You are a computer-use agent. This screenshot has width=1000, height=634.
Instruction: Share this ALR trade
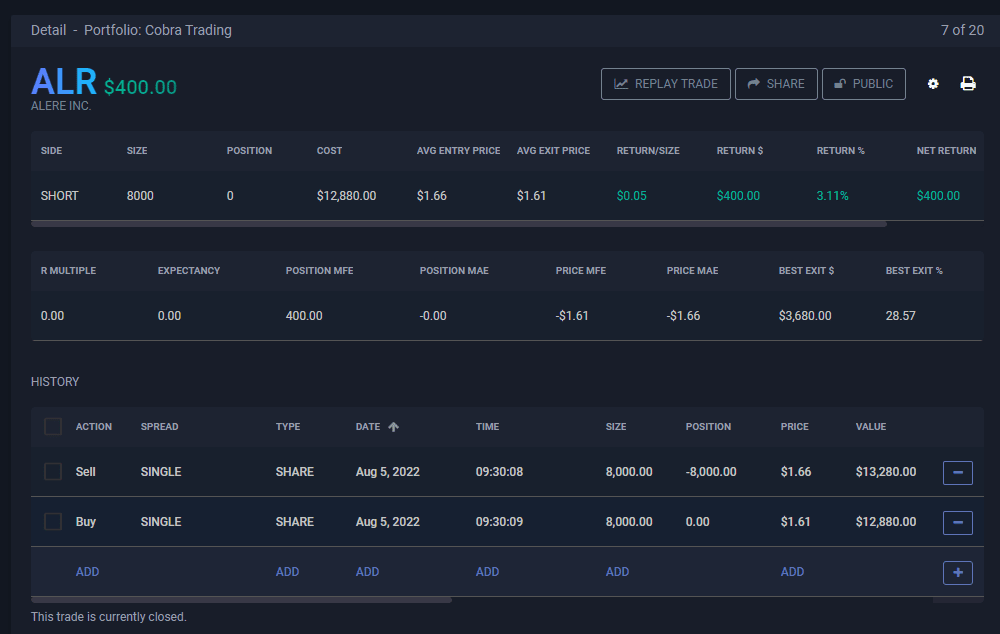coord(776,84)
